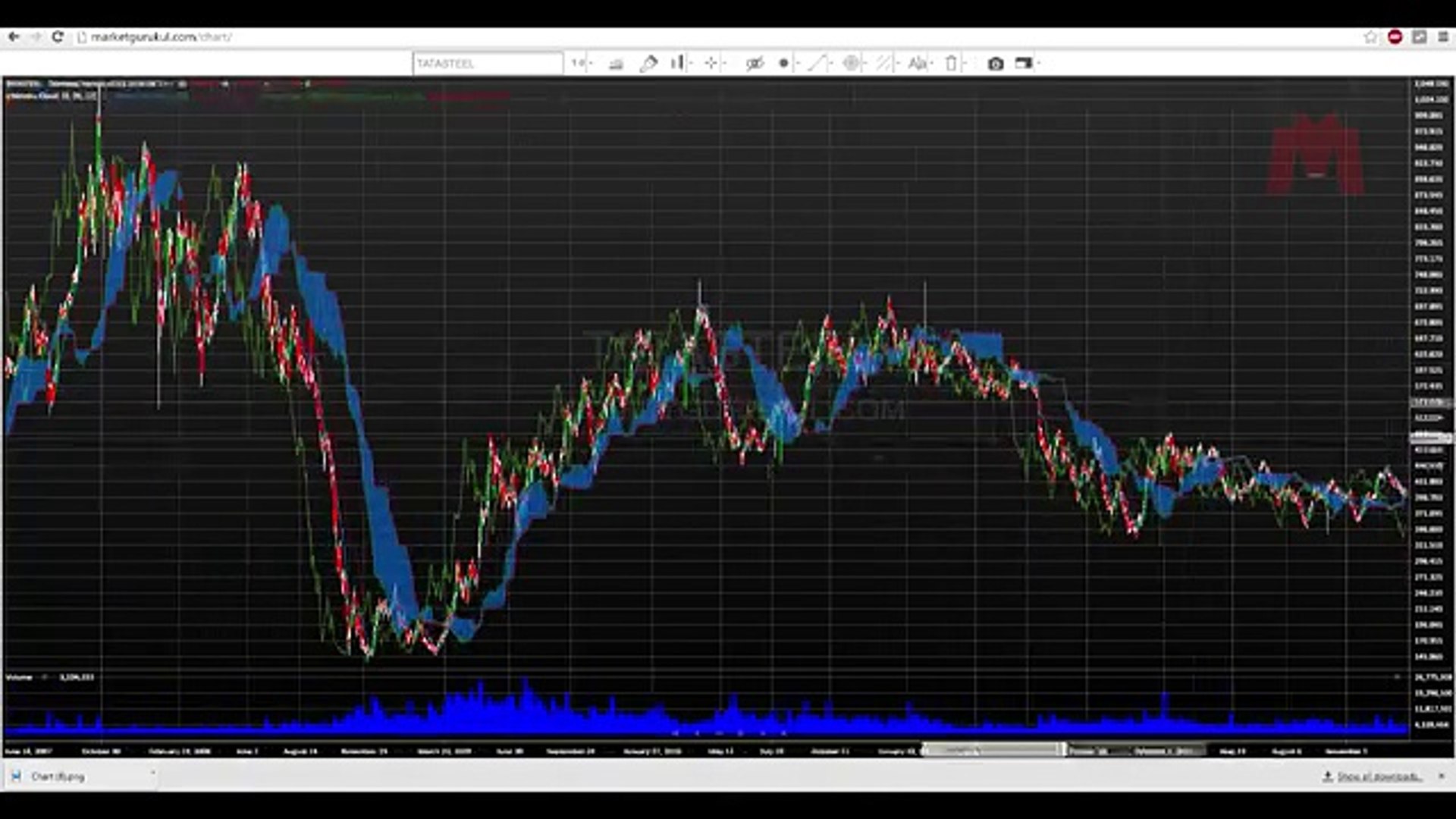The width and height of the screenshot is (1456, 819).
Task: Select the text annotation tool
Action: coord(918,64)
